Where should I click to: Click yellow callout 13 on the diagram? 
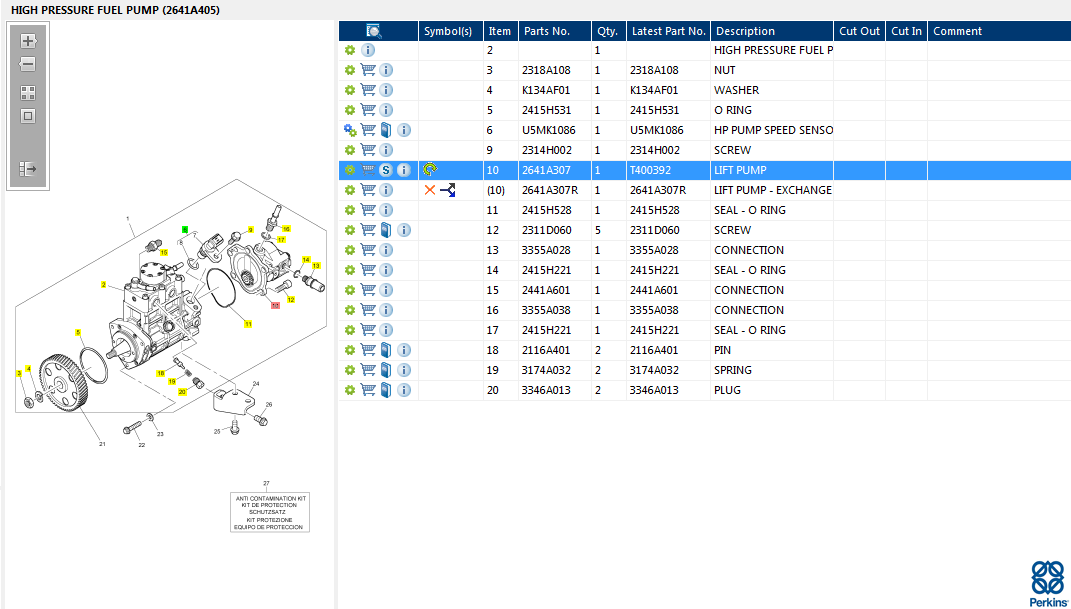pos(316,266)
